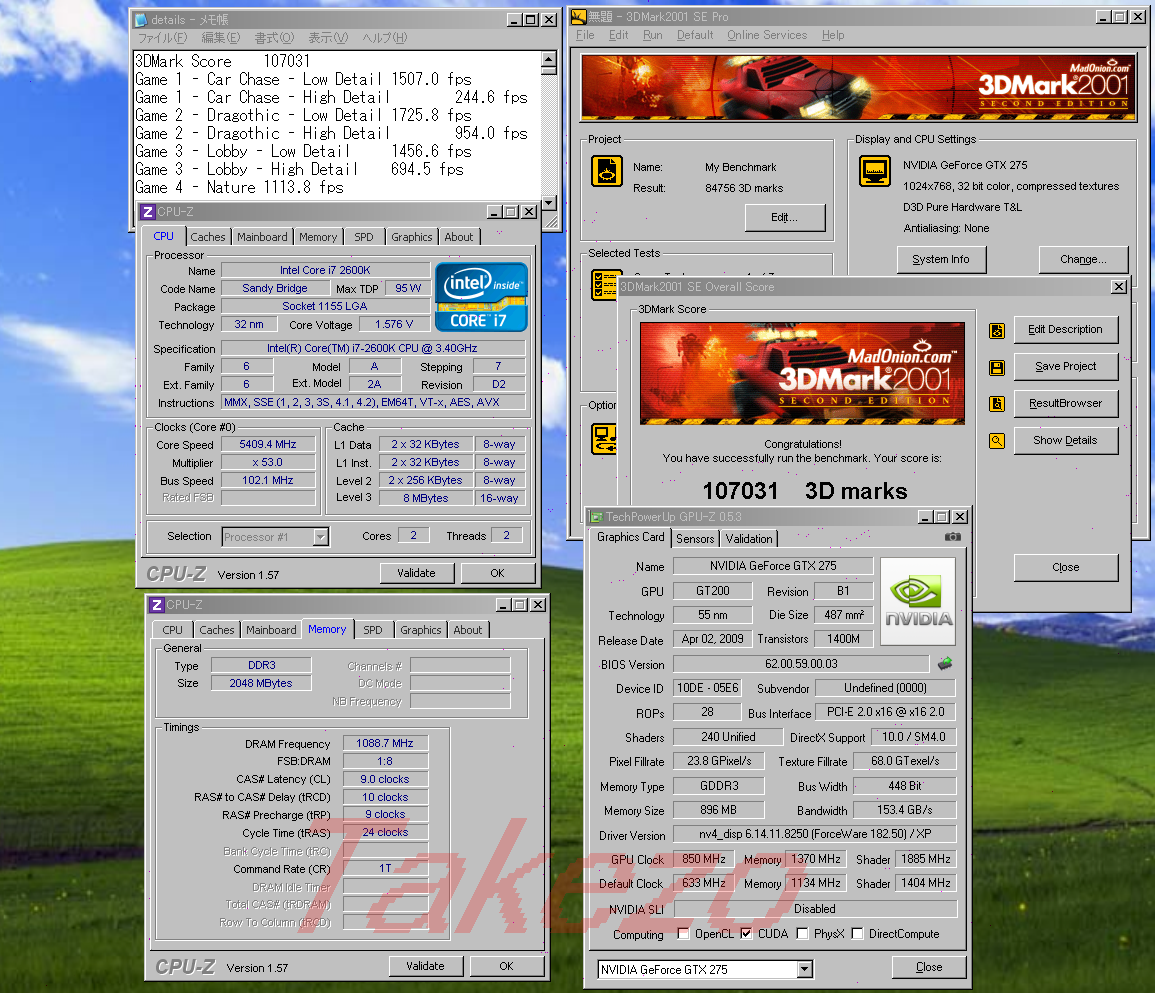Open the 書式(O) menu in Notepad
1155x993 pixels.
[274, 38]
